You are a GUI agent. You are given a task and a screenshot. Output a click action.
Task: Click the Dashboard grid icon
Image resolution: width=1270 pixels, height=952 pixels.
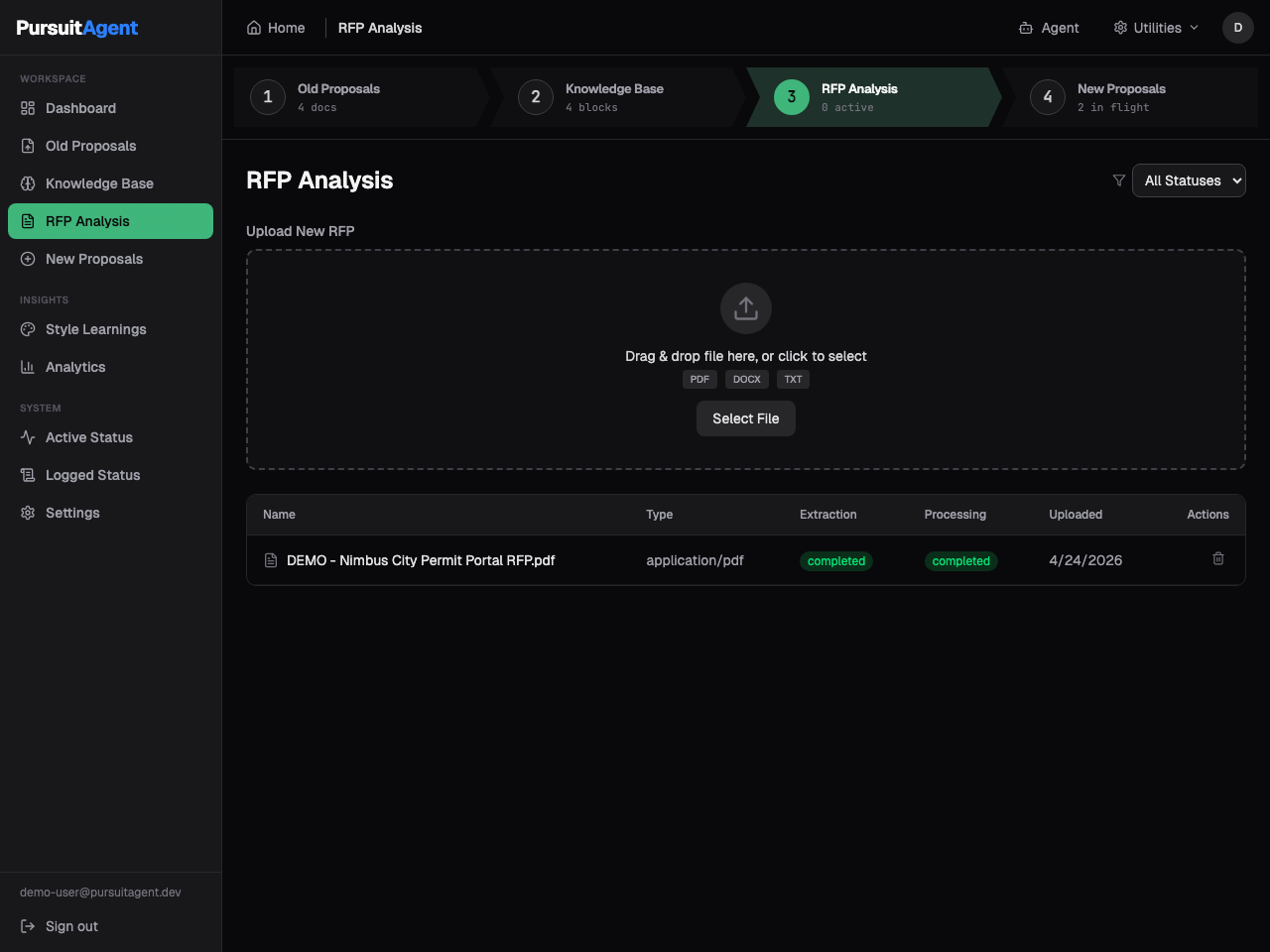pyautogui.click(x=28, y=108)
